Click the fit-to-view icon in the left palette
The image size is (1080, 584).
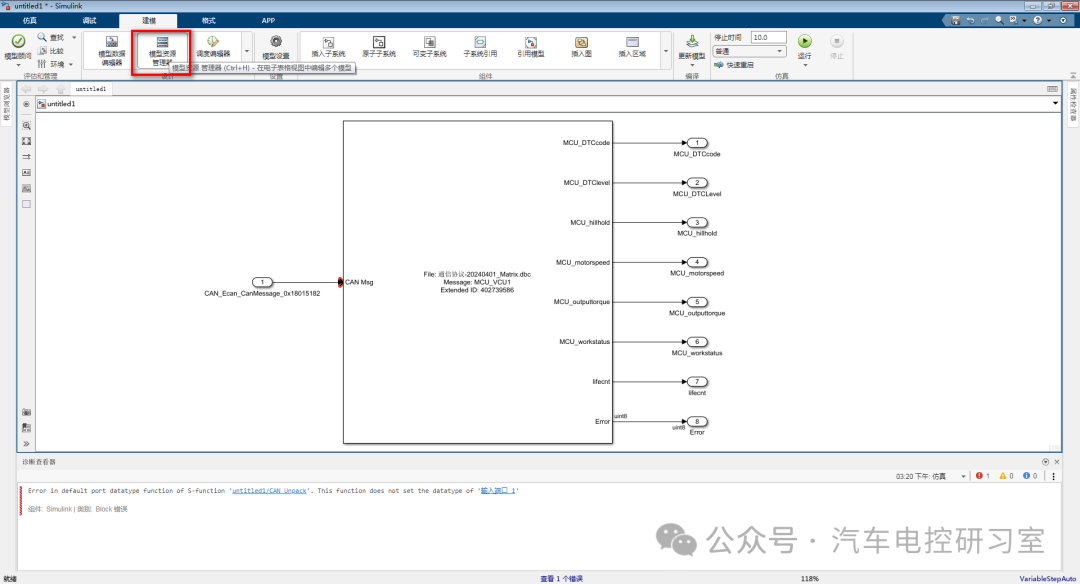tap(27, 142)
